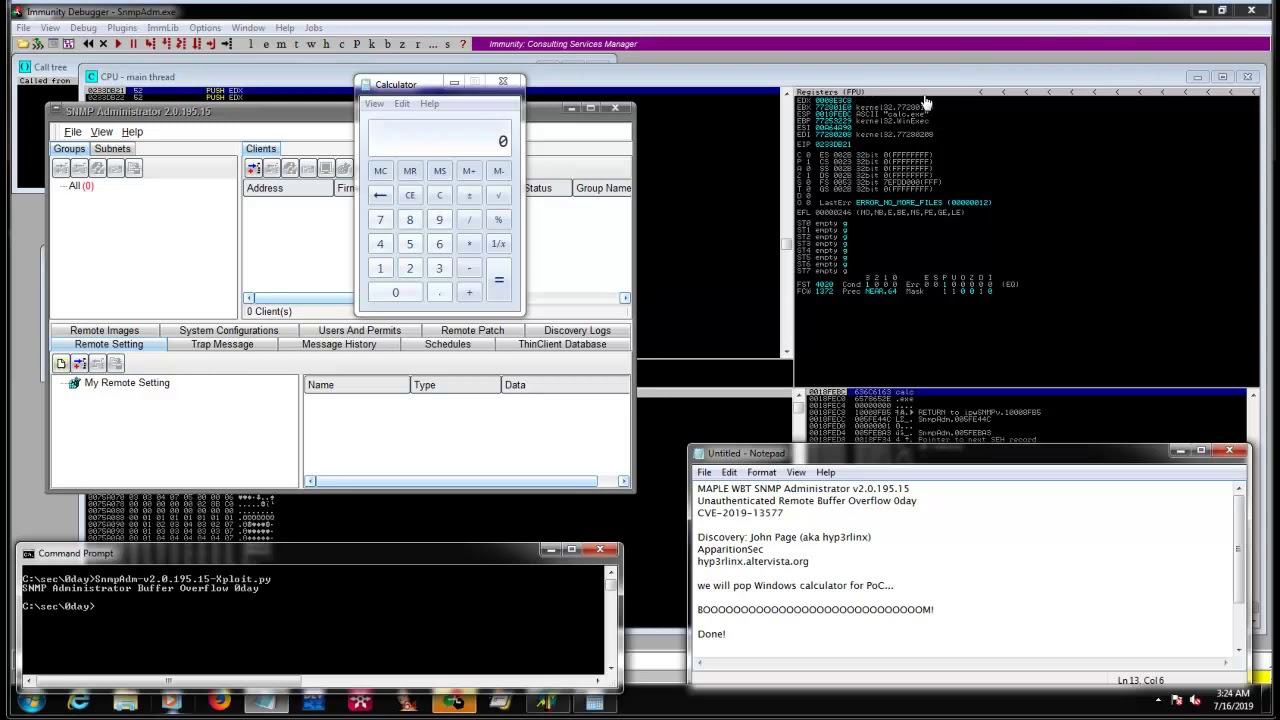Click Notepad vertical scrollbar

click(1239, 568)
